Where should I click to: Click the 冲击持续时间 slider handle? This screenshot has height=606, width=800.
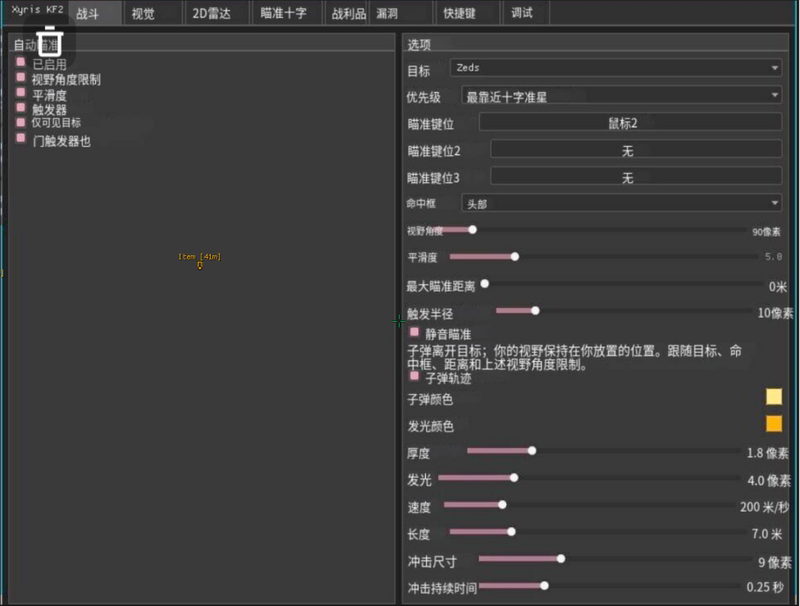click(x=544, y=586)
